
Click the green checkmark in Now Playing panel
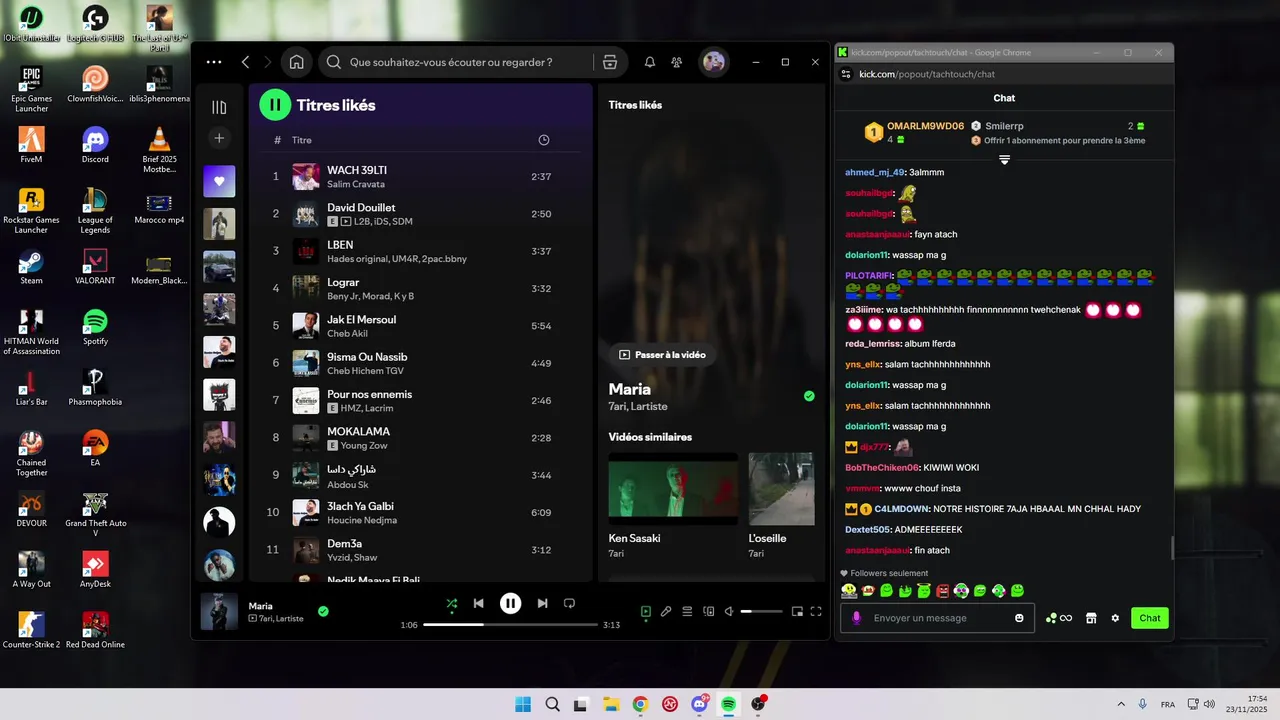coord(809,396)
